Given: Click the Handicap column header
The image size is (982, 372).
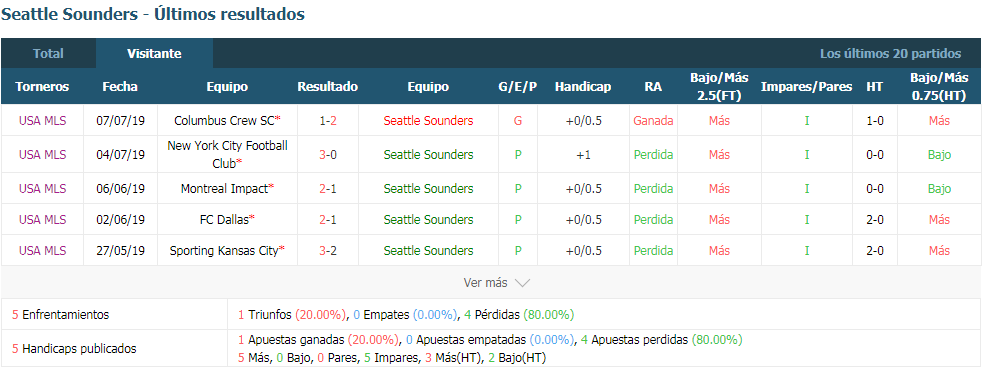Looking at the screenshot, I should tap(582, 87).
